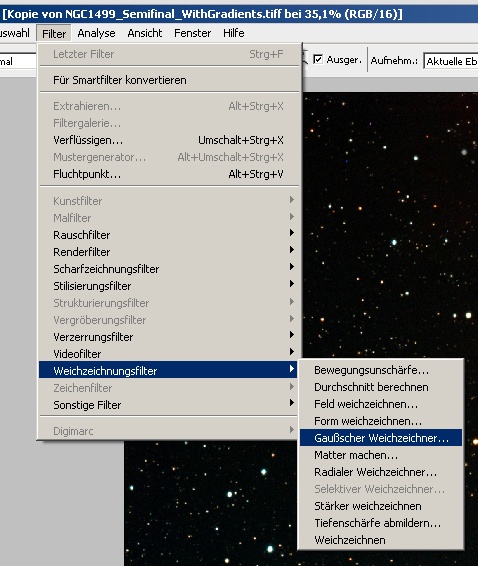The height and width of the screenshot is (566, 478).
Task: Apply Stärker weichzeichnen filter
Action: point(381,506)
